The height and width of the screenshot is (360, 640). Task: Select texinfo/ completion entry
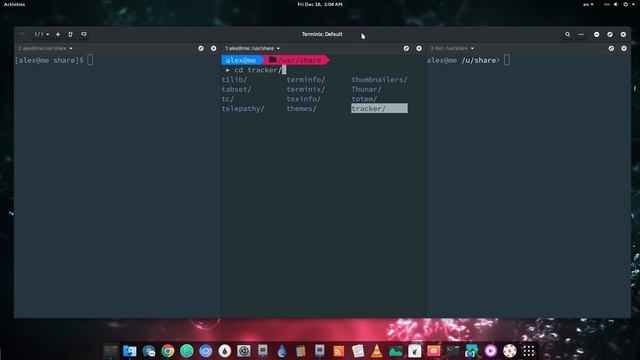coord(304,99)
